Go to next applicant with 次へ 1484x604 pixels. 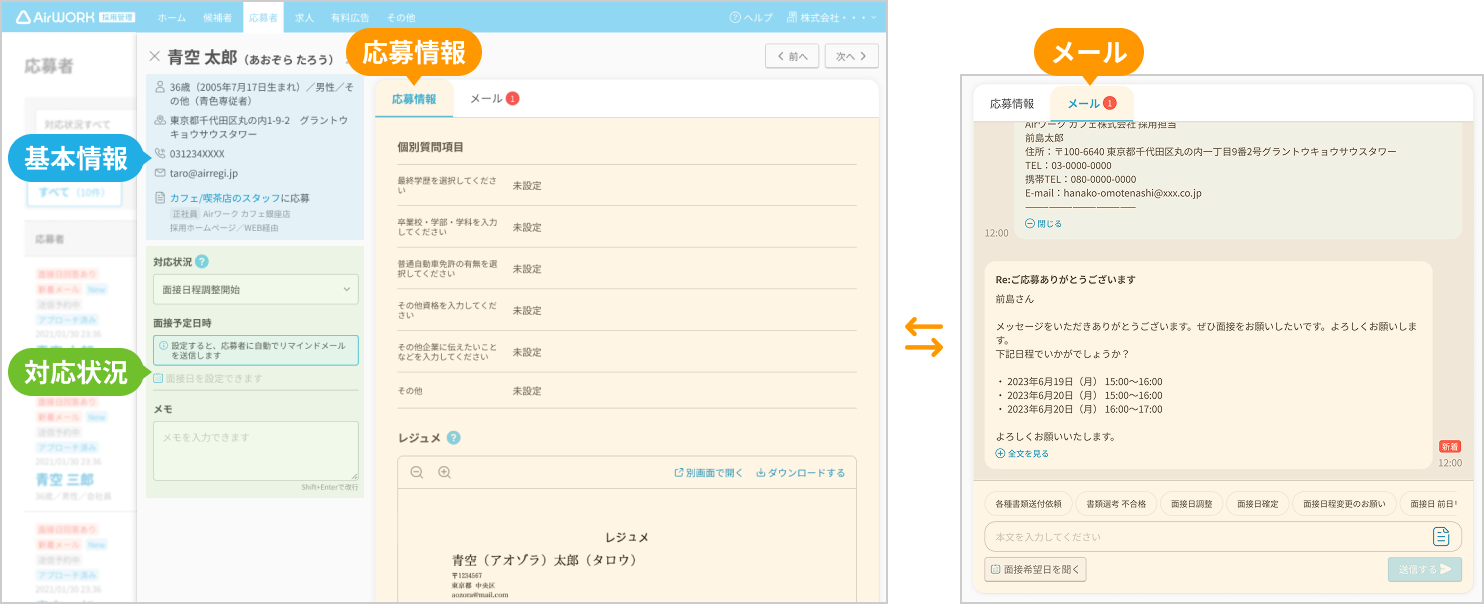pyautogui.click(x=851, y=56)
